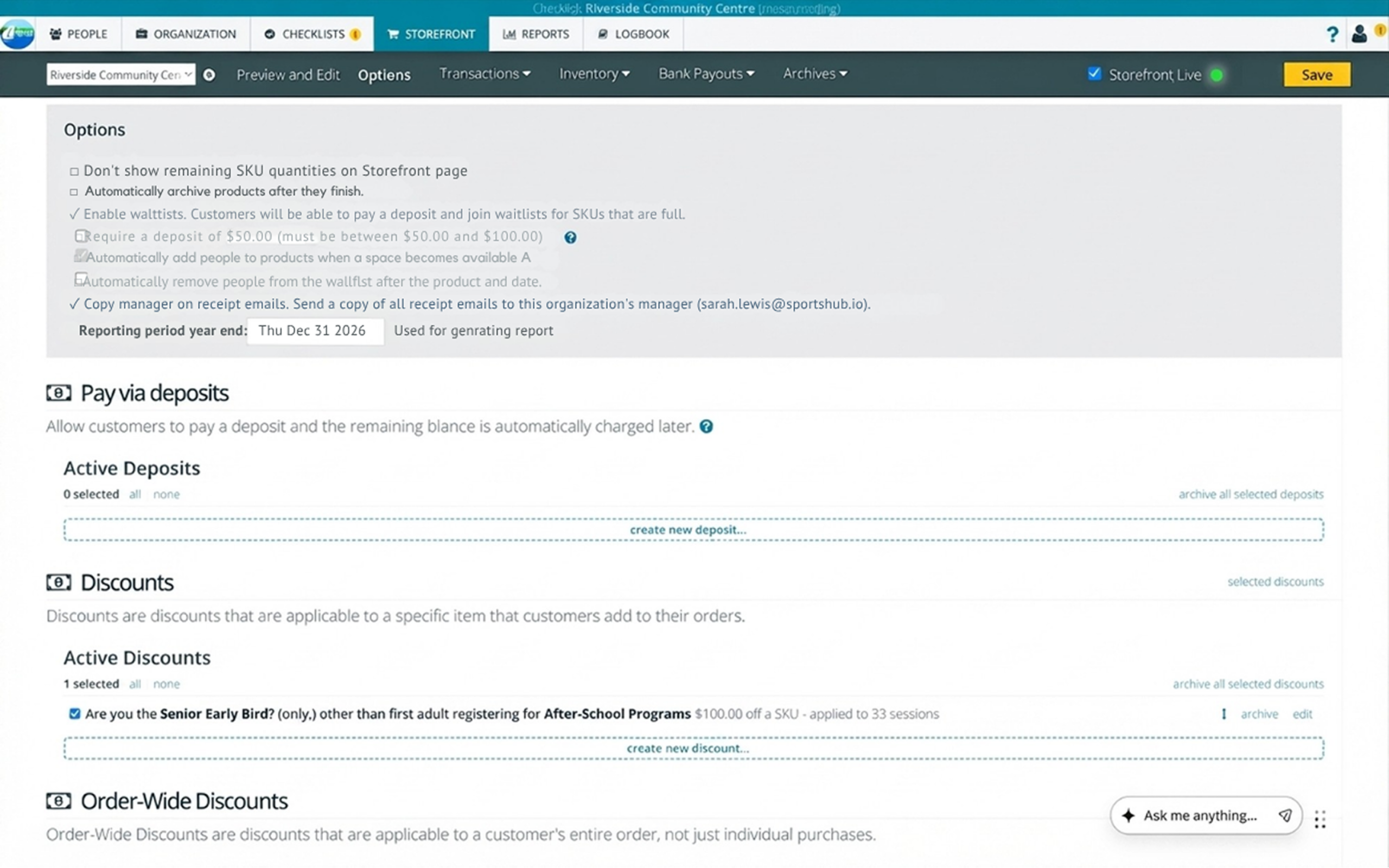Click the reorder handle icon on Senior Early Bird row
Image resolution: width=1389 pixels, height=868 pixels.
pyautogui.click(x=1224, y=714)
